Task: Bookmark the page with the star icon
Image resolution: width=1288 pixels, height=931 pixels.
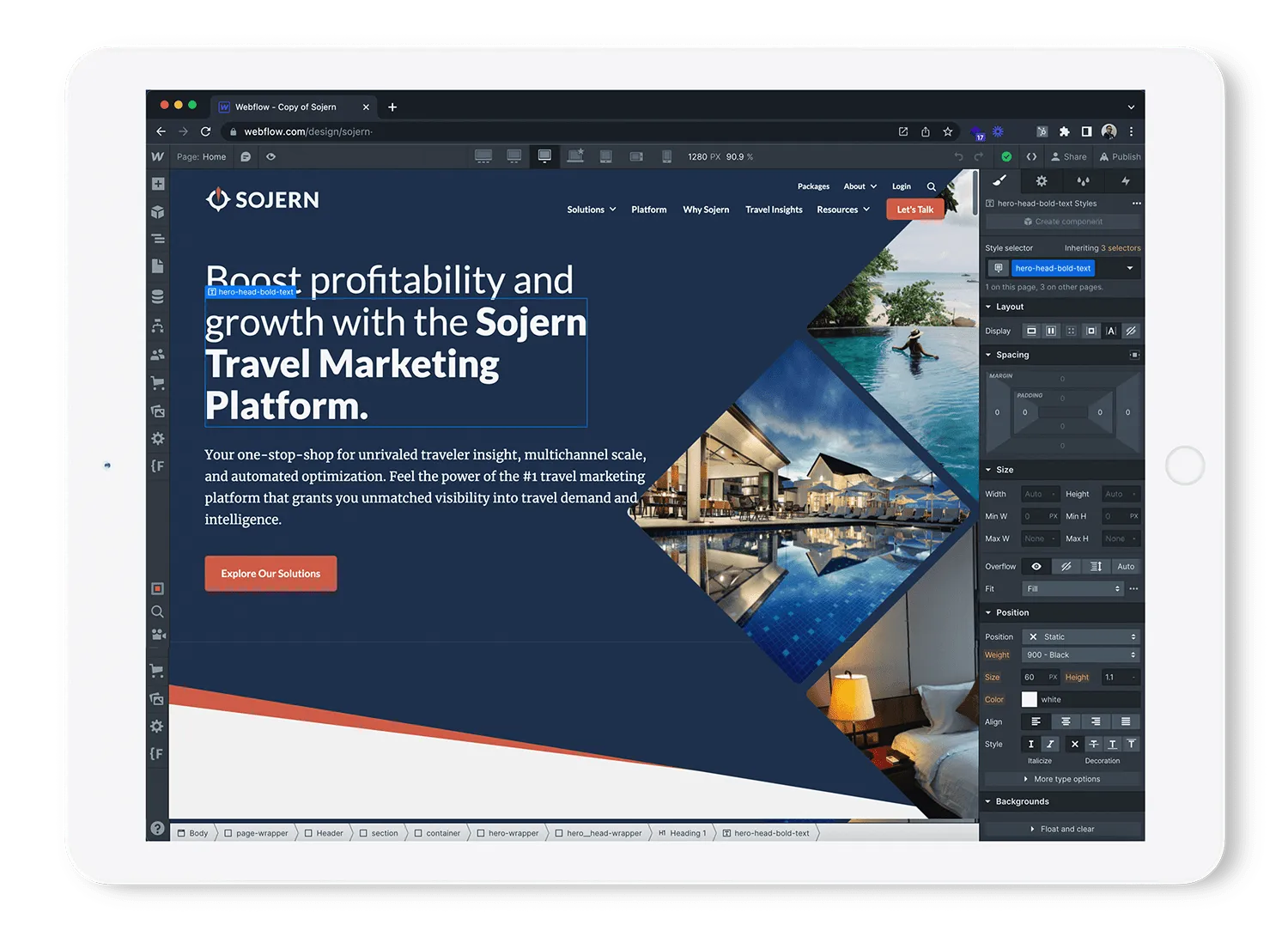Action: pos(948,131)
